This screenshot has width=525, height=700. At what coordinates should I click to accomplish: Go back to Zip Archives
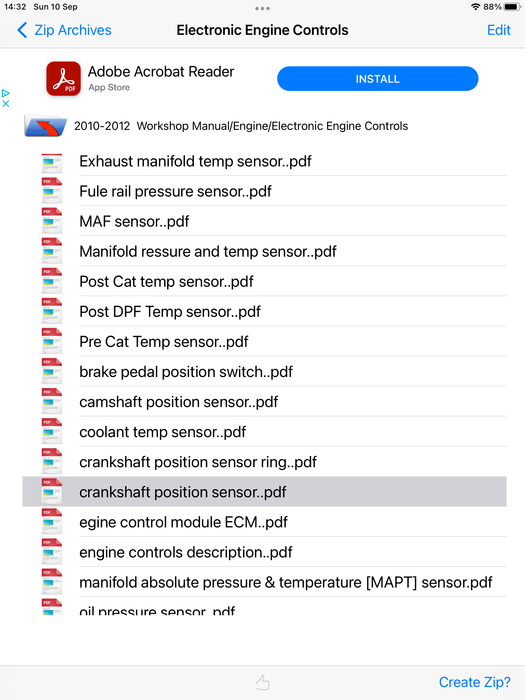(x=64, y=30)
